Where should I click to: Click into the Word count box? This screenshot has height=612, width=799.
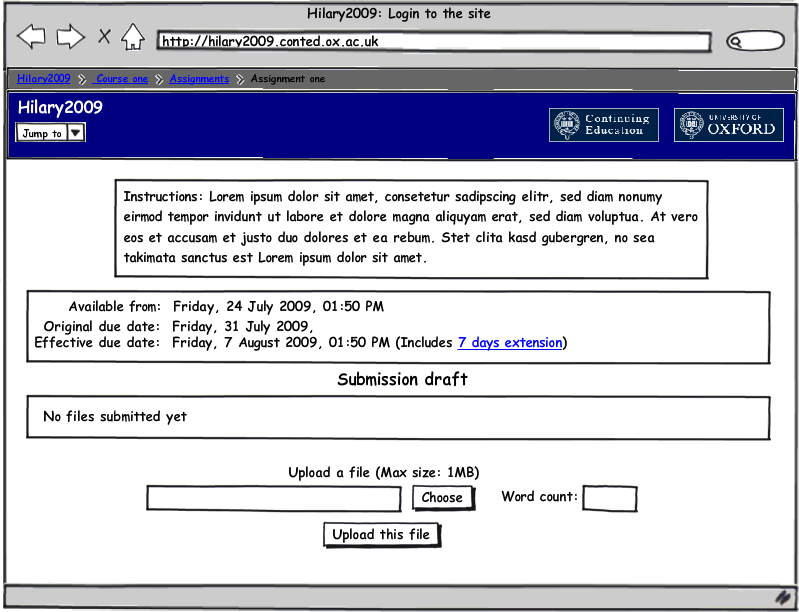609,498
